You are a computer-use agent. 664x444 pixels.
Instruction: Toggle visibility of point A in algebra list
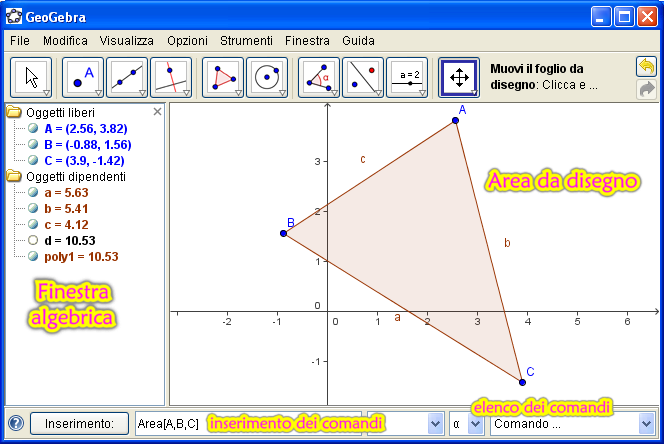coord(33,128)
